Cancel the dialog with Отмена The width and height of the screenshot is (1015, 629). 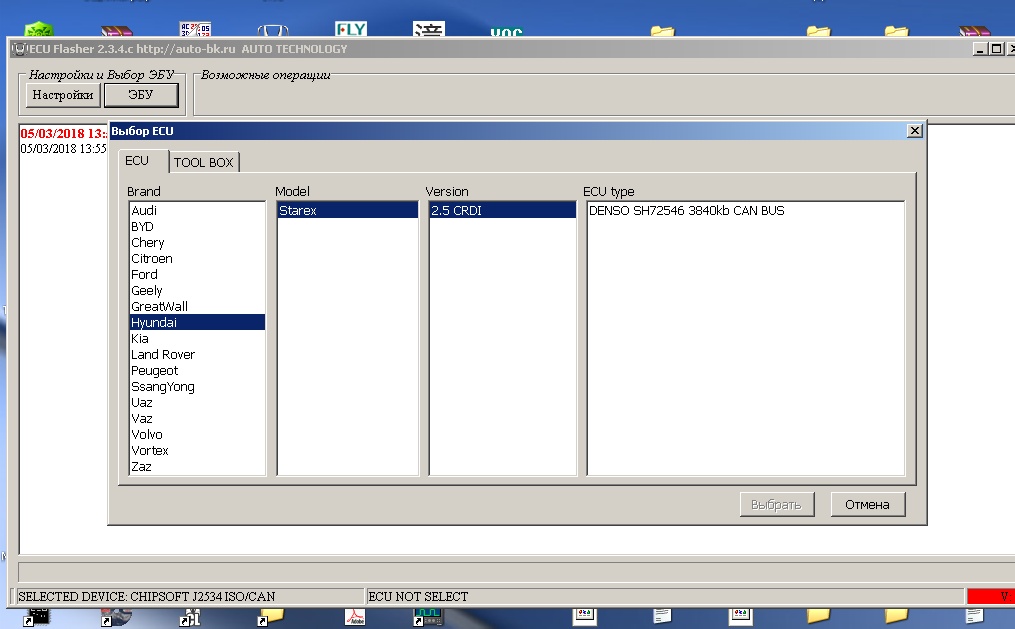[x=867, y=505]
